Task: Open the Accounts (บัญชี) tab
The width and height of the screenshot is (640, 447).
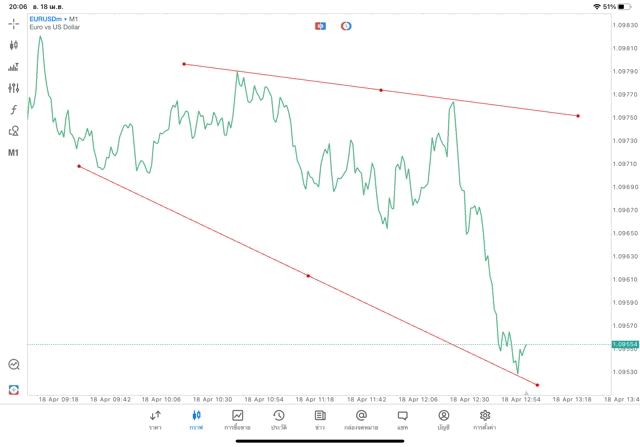Action: click(443, 419)
